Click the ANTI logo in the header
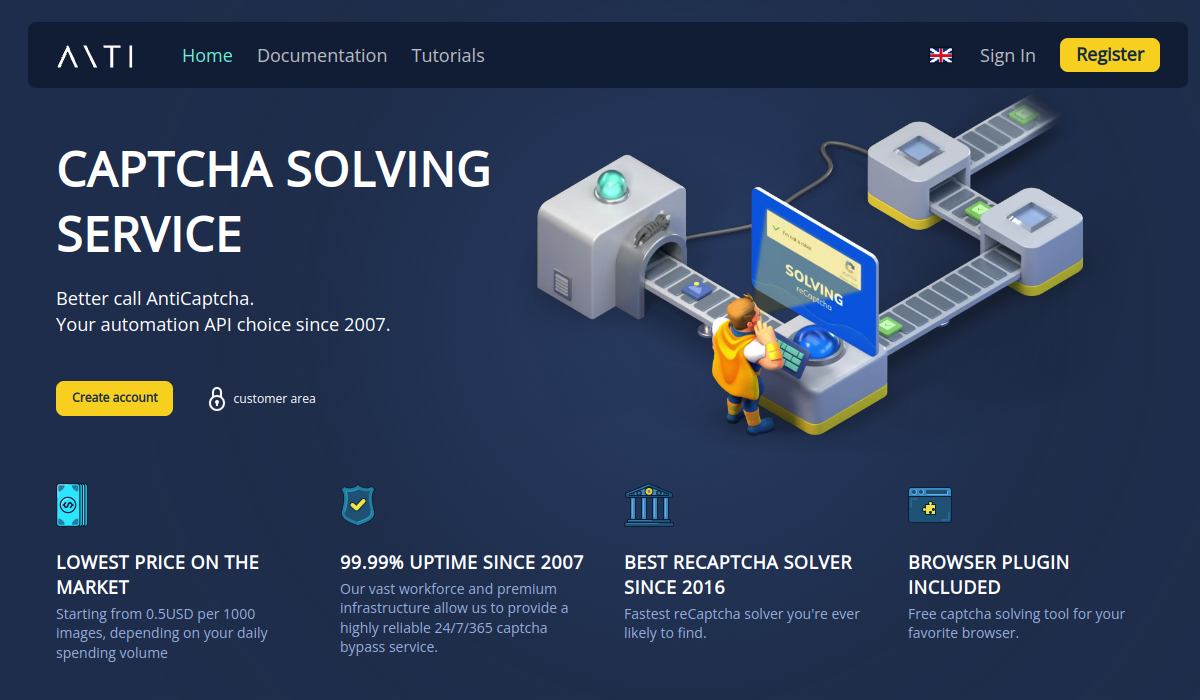This screenshot has height=700, width=1200. (95, 56)
